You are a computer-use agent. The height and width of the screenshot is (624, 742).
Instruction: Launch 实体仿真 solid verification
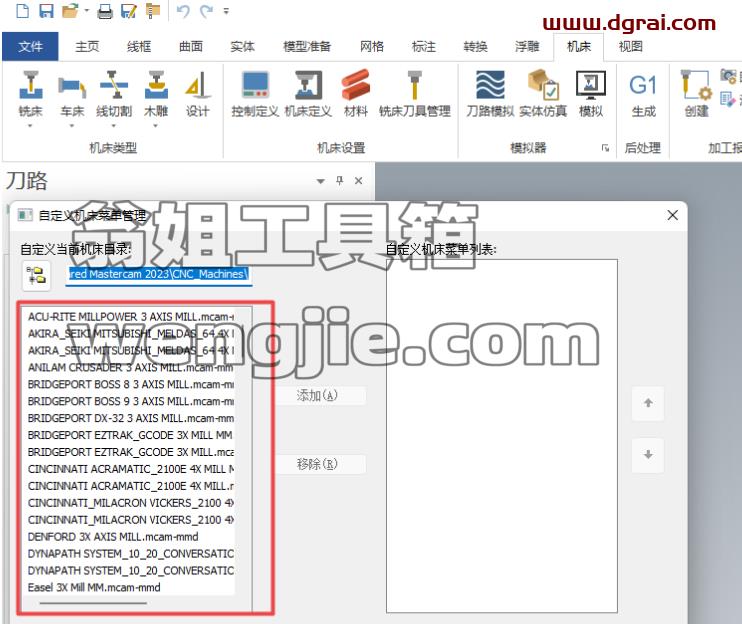click(x=543, y=94)
